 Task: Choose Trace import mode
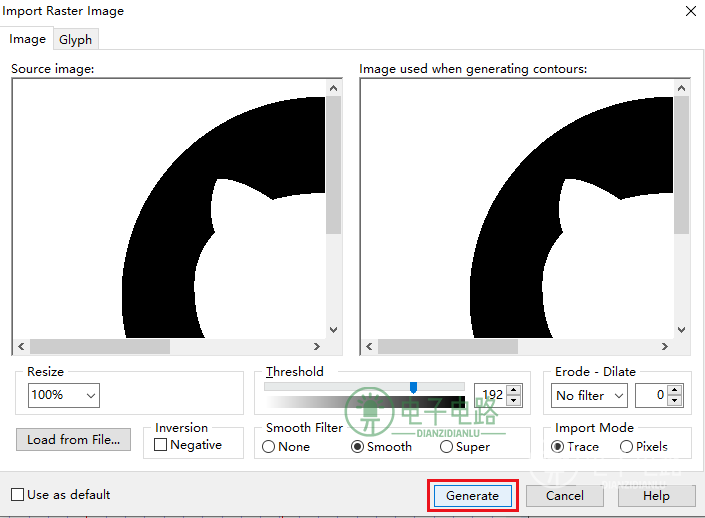tap(557, 447)
